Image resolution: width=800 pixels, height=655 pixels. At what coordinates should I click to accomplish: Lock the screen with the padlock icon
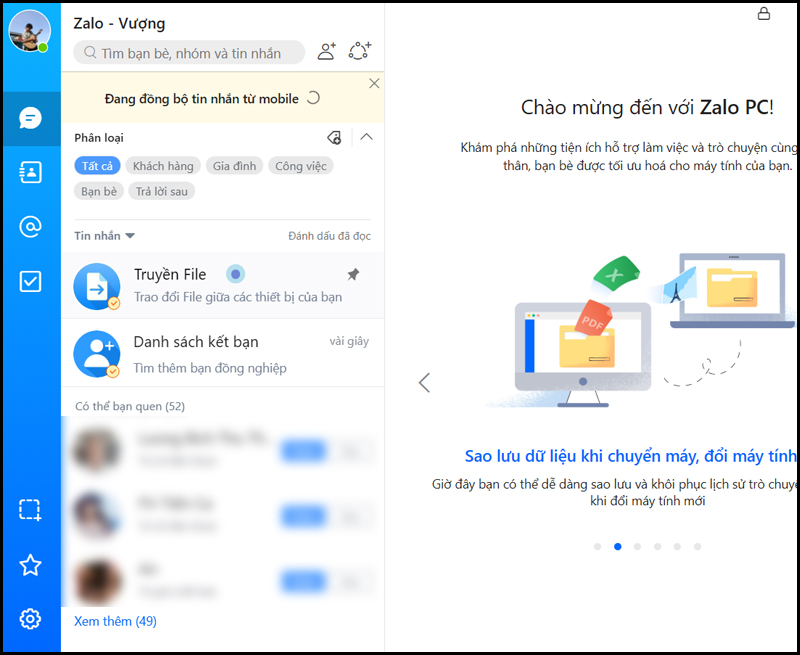click(x=764, y=13)
